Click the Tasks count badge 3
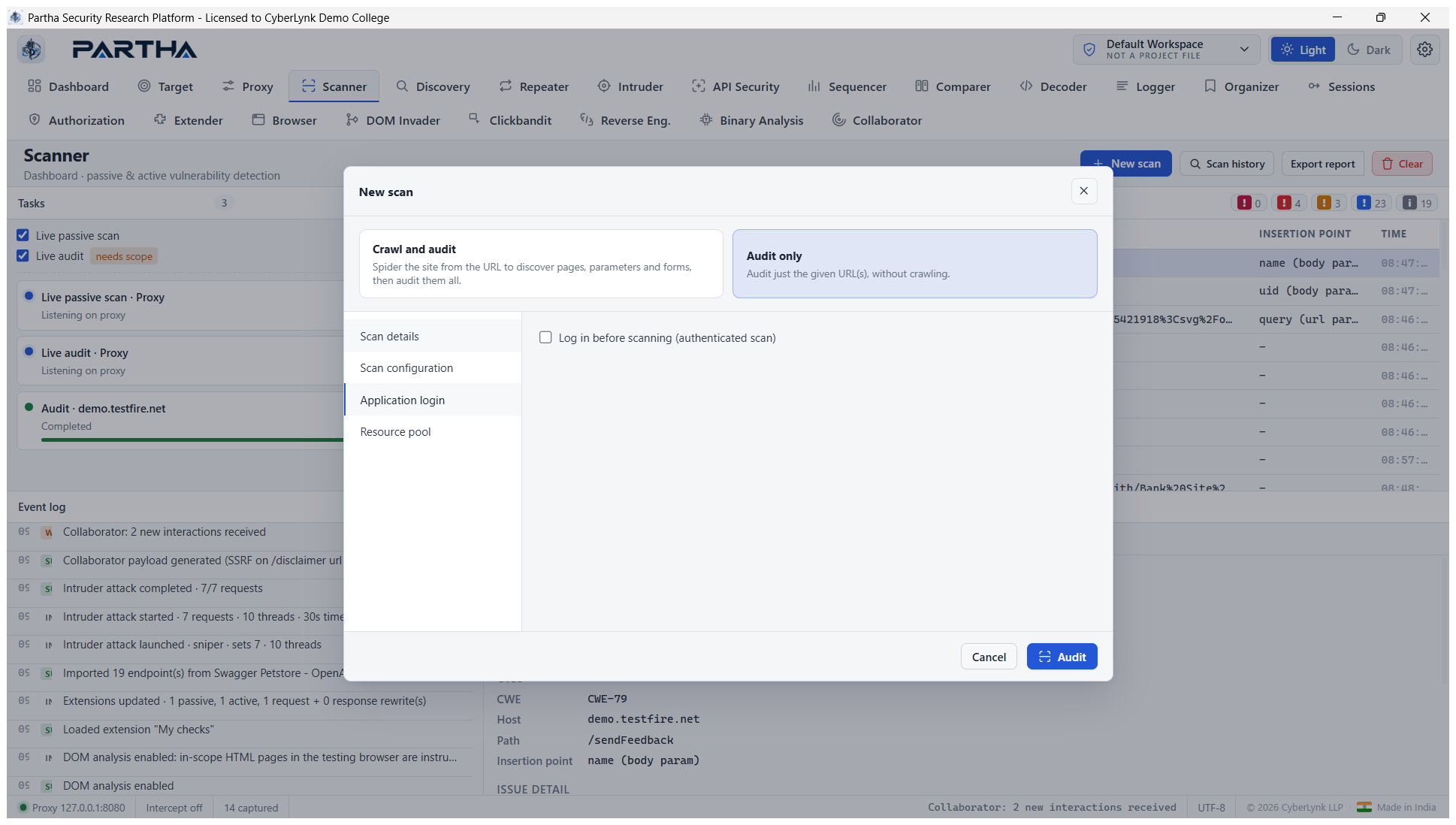The image size is (1456, 825). pyautogui.click(x=224, y=203)
